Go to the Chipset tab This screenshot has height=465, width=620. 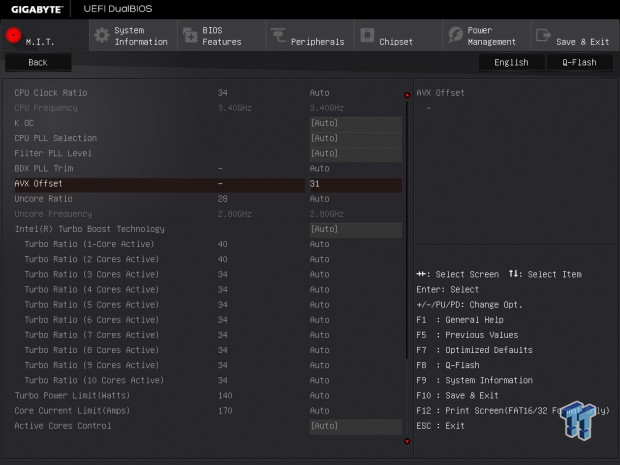point(398,35)
